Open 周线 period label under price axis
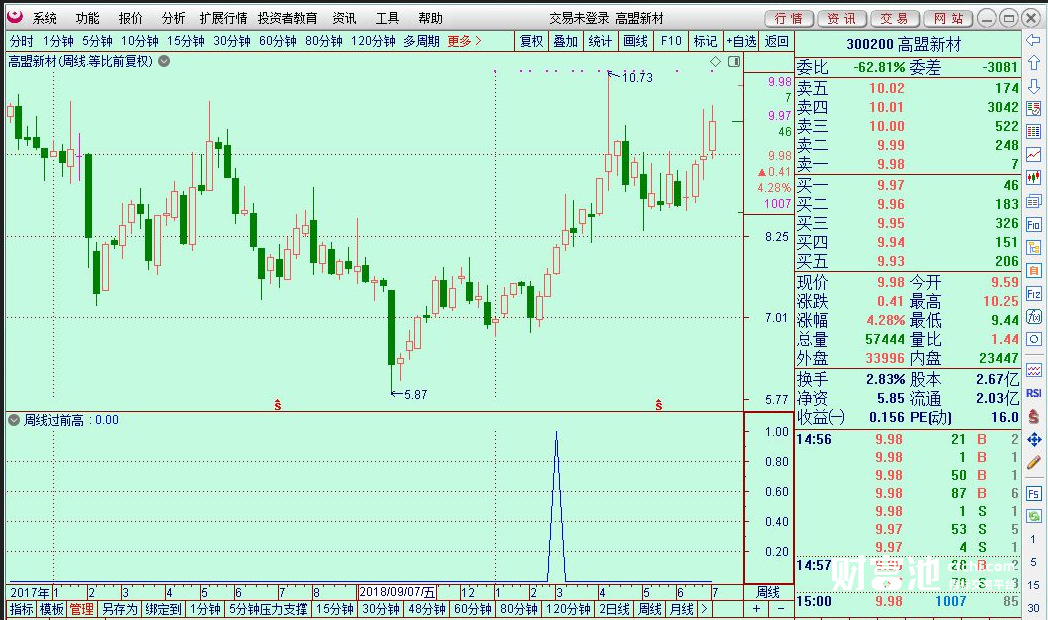This screenshot has height=620, width=1048. 768,592
